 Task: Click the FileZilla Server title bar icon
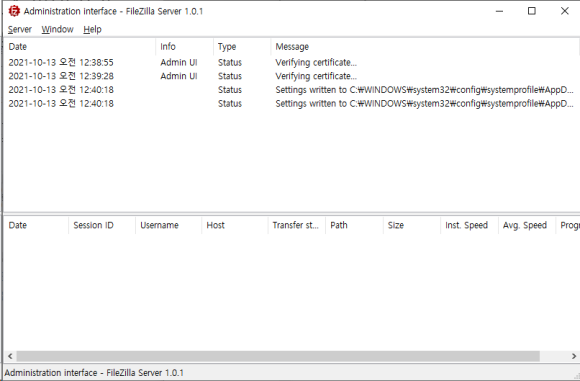[14, 11]
